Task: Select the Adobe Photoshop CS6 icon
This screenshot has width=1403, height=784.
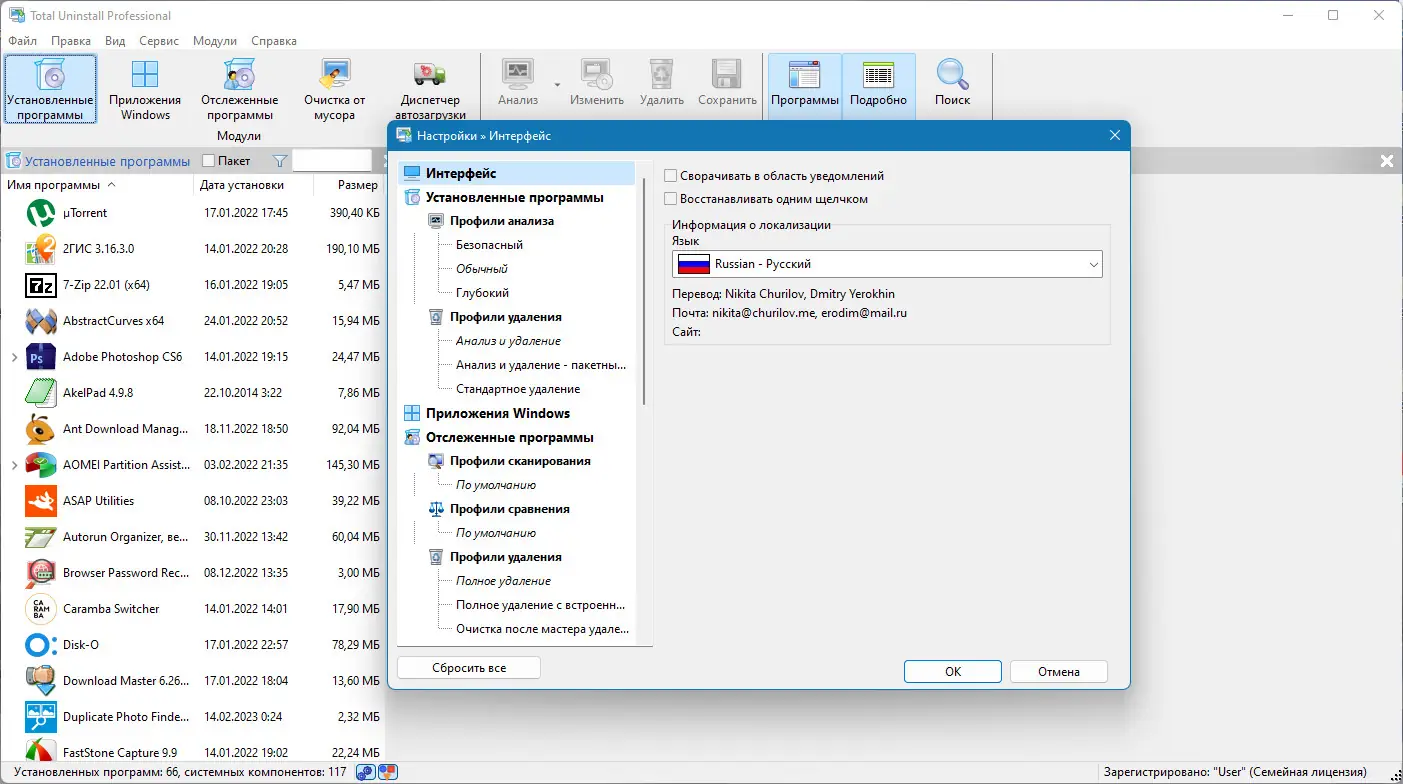Action: (41, 357)
